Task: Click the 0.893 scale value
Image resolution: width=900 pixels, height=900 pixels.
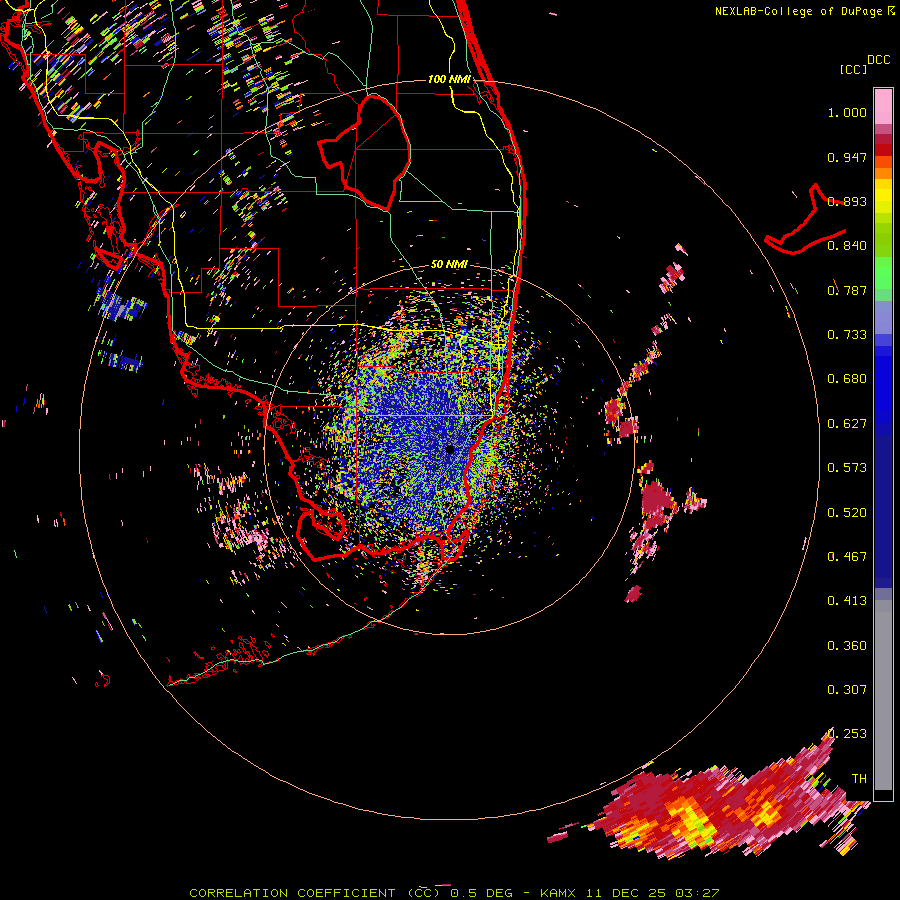Action: click(x=847, y=201)
